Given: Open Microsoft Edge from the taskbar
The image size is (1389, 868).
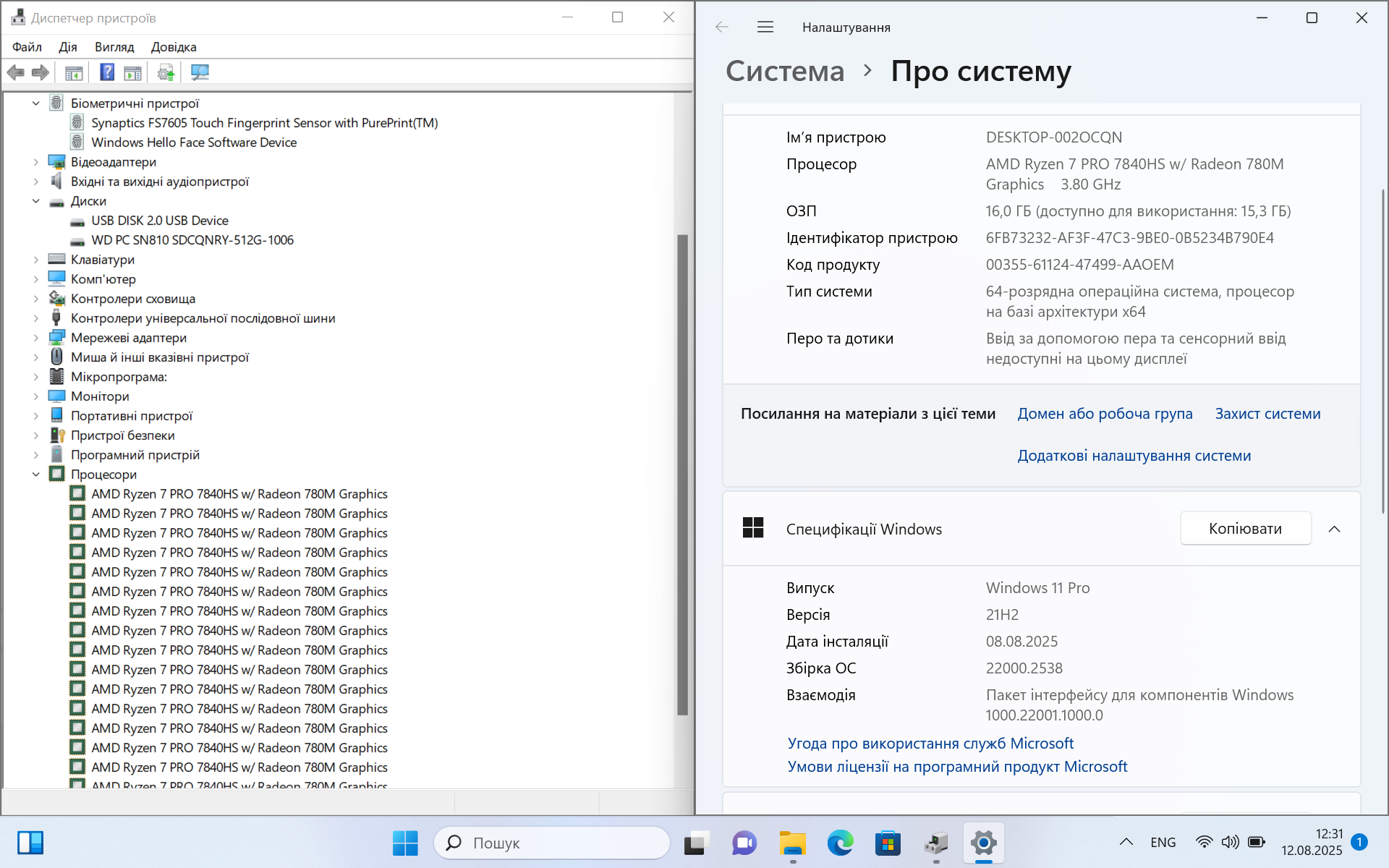Looking at the screenshot, I should (840, 843).
